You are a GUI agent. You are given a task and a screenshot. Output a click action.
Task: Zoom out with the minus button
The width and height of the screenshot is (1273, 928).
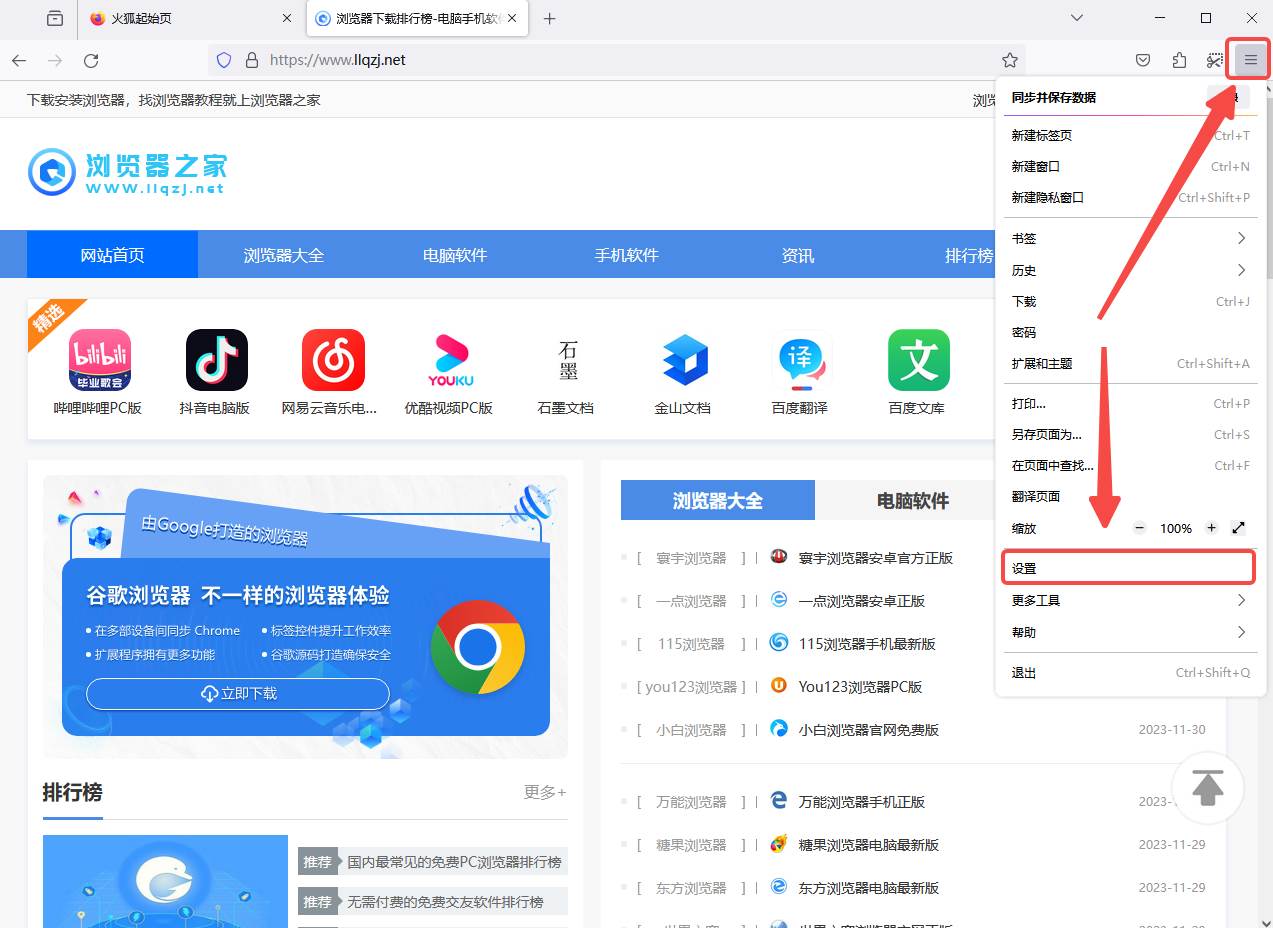1139,528
